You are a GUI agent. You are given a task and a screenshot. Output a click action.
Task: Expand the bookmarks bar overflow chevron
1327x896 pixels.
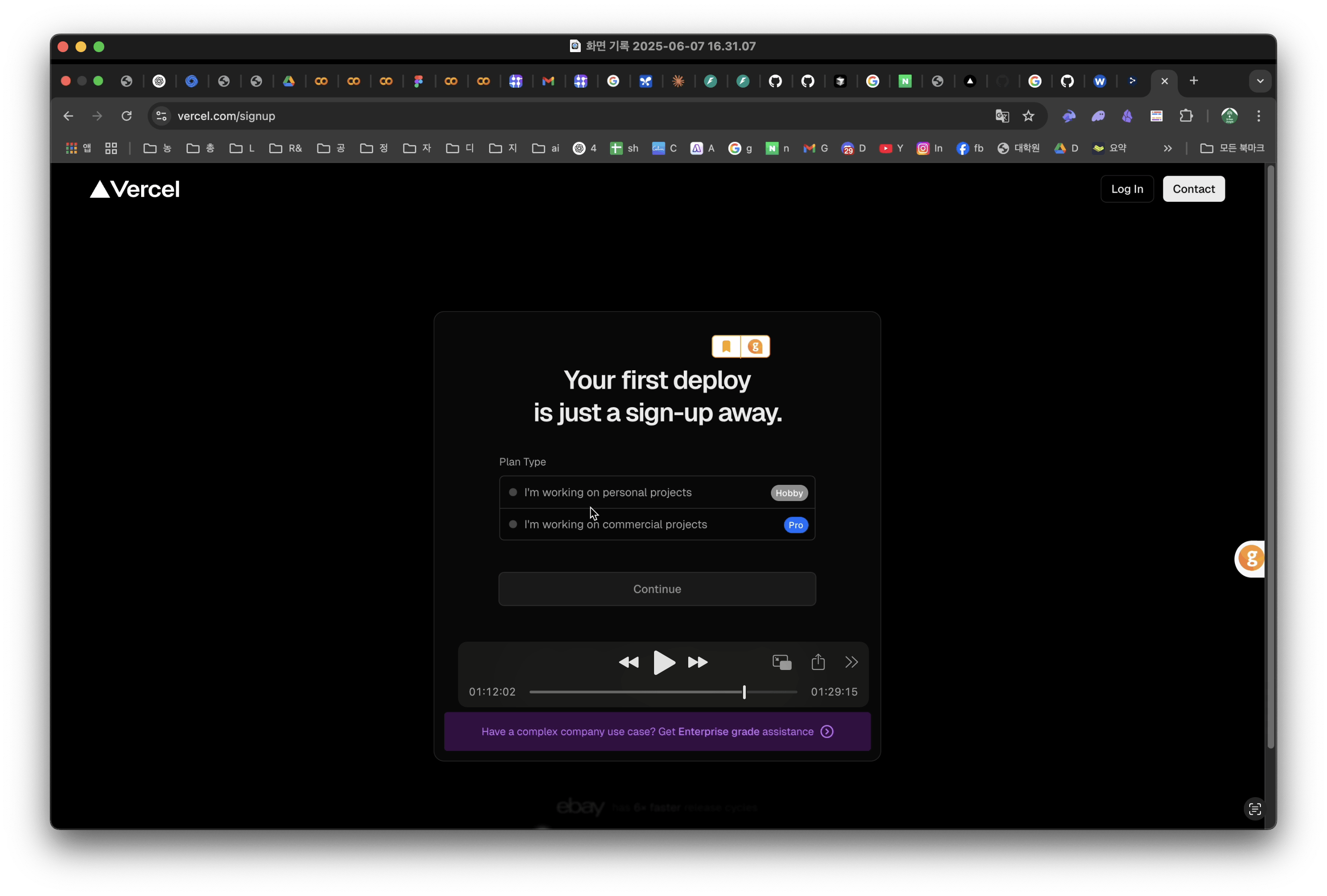click(x=1167, y=148)
